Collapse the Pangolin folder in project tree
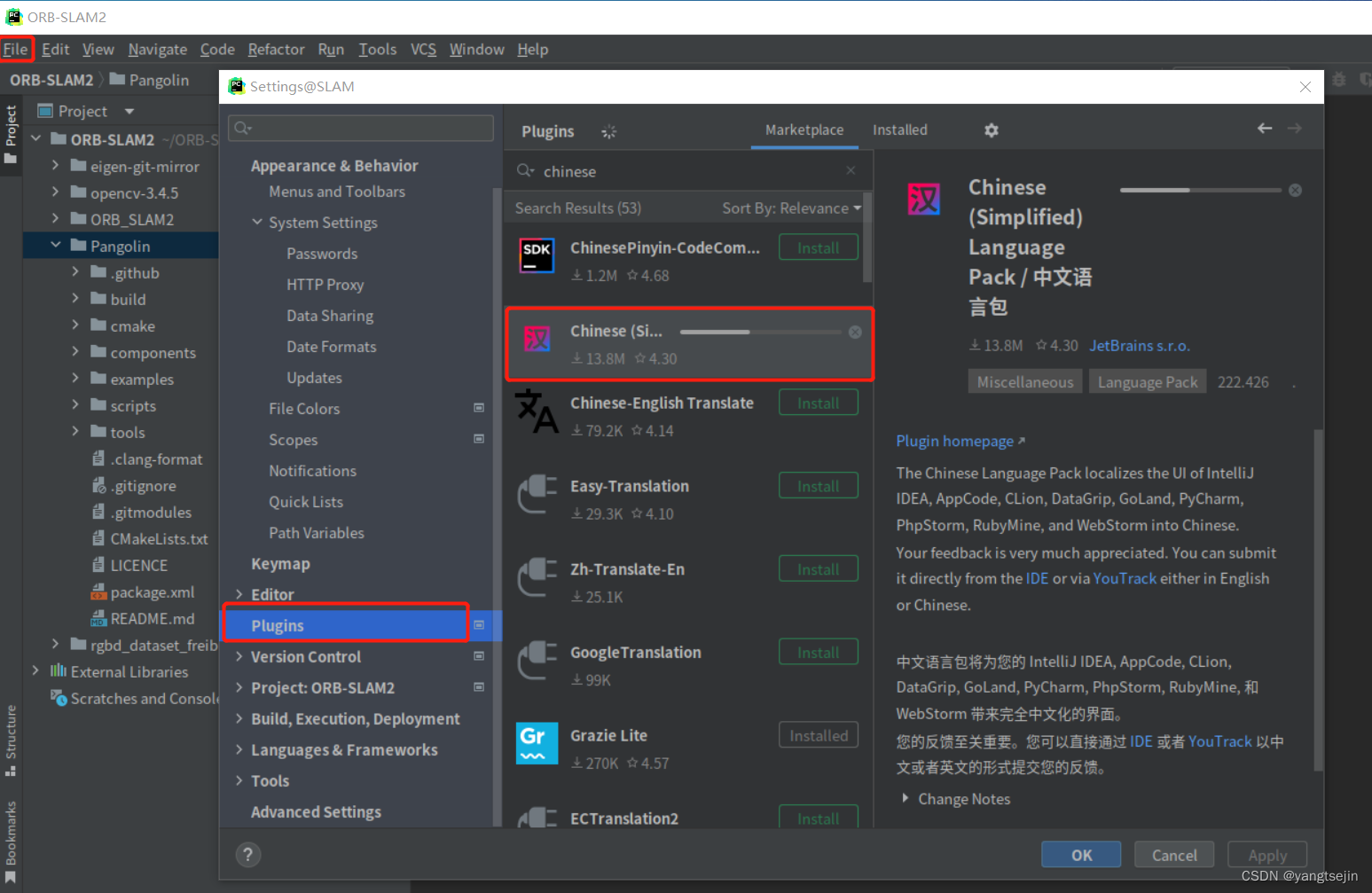The image size is (1372, 893). point(56,246)
